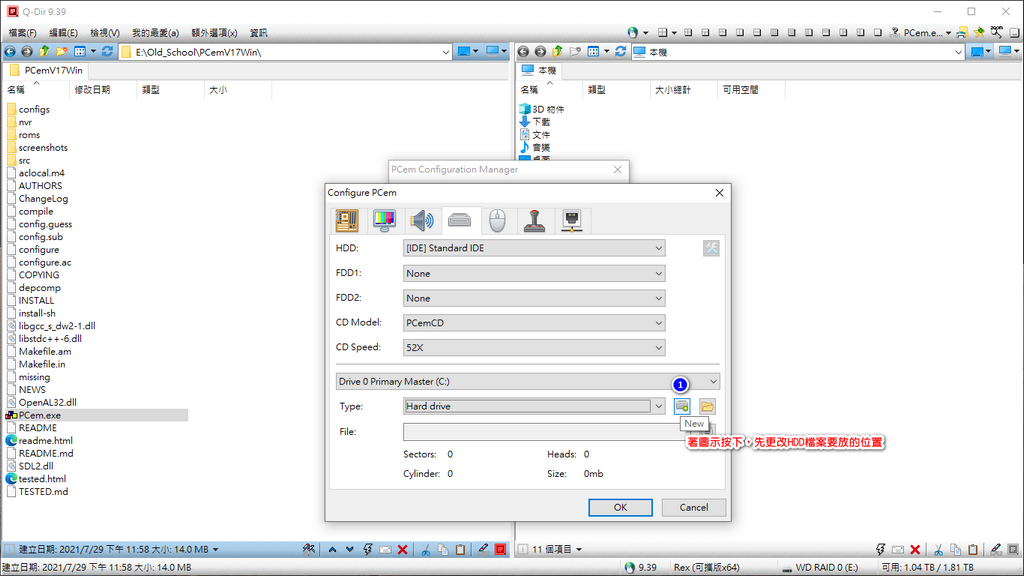Screen dimensions: 1024x576
Task: Open the 額外選項(x) menu
Action: click(x=214, y=33)
